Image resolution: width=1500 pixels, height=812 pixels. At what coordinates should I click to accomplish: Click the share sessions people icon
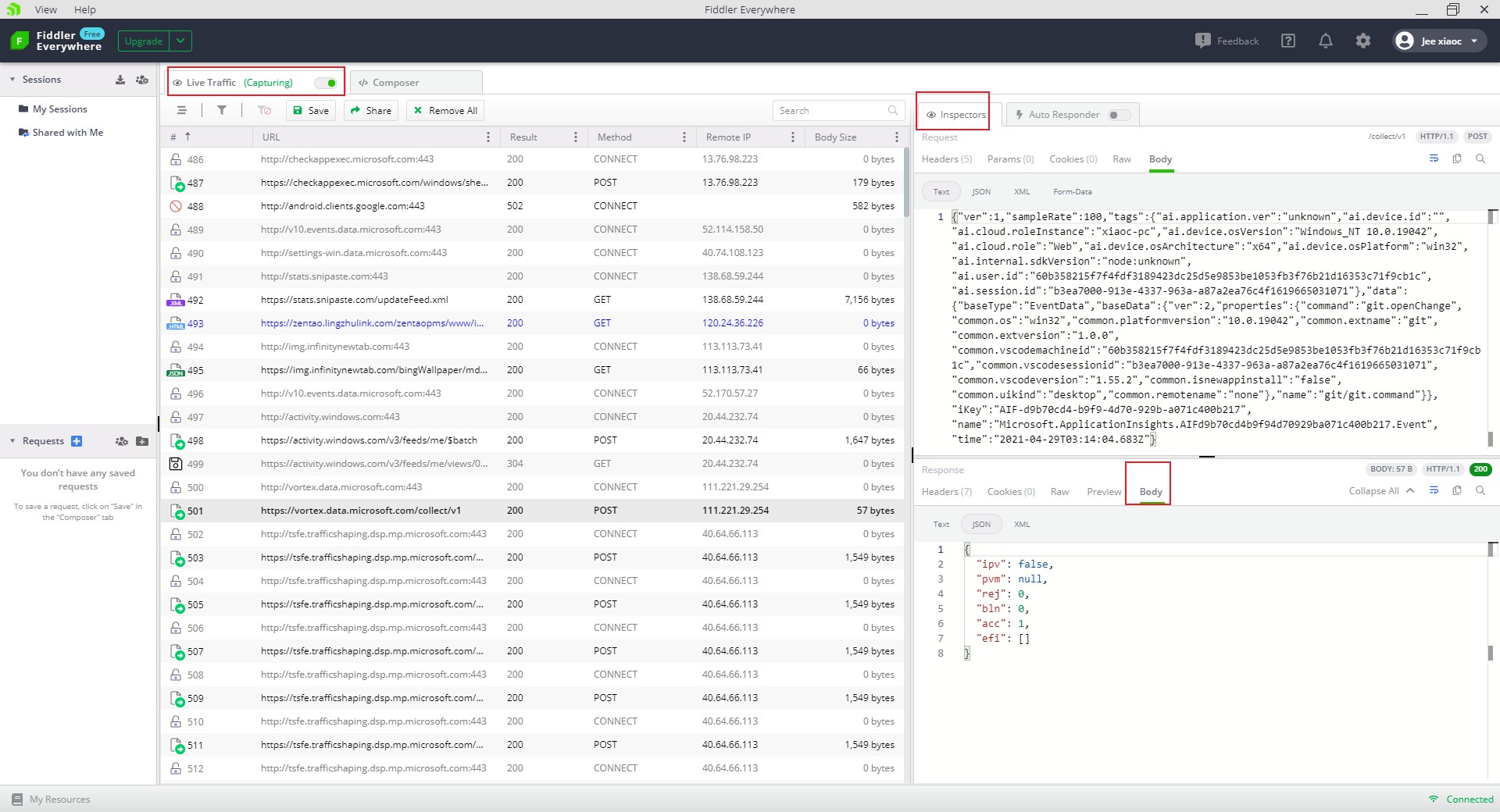[x=142, y=80]
